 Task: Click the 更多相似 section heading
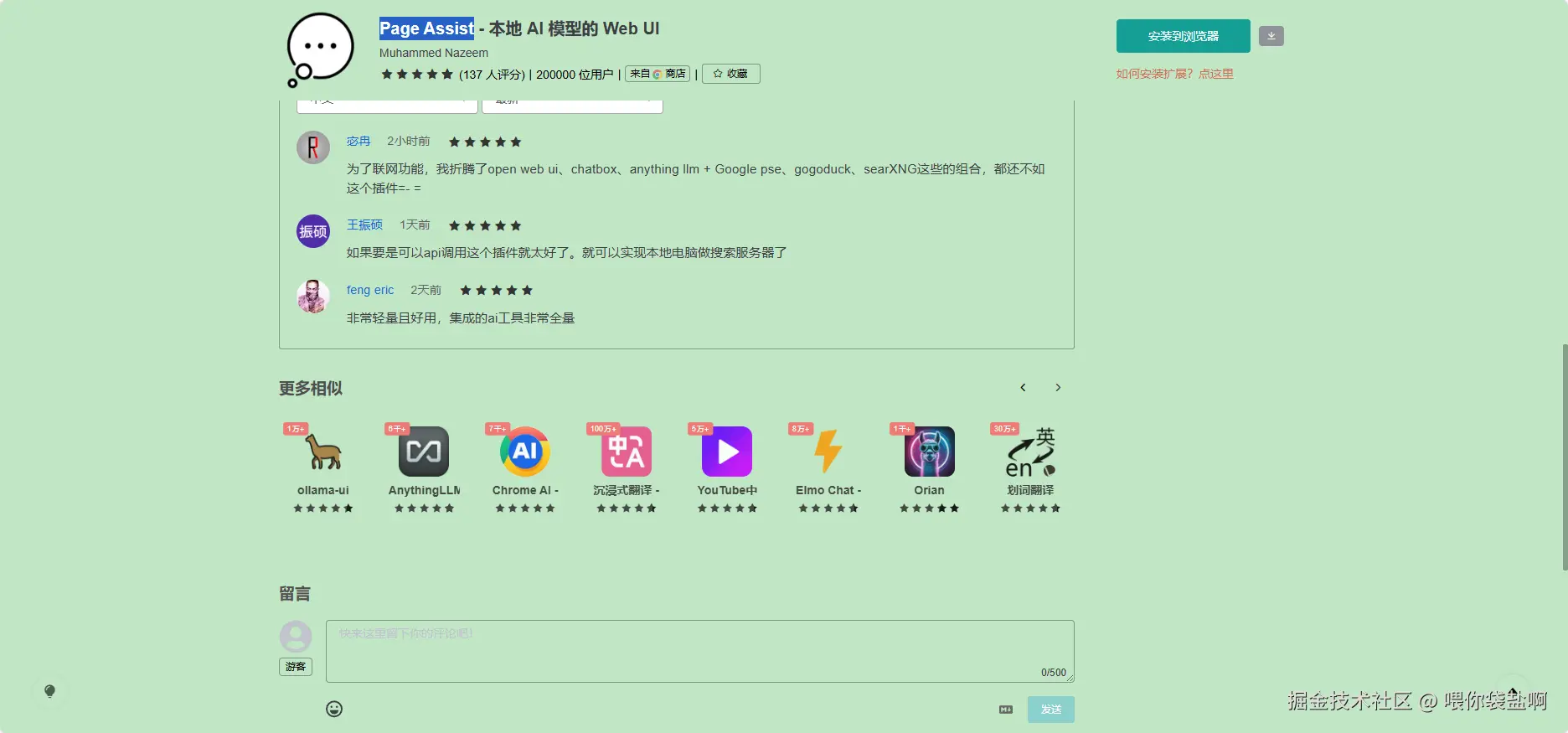click(311, 388)
